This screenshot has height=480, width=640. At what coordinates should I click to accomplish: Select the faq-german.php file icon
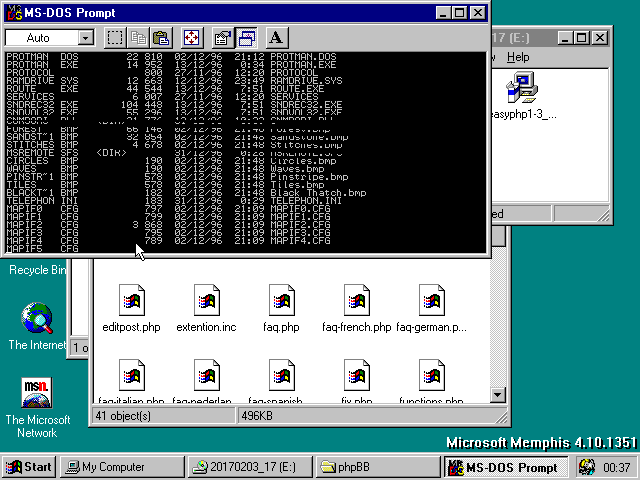(x=432, y=300)
